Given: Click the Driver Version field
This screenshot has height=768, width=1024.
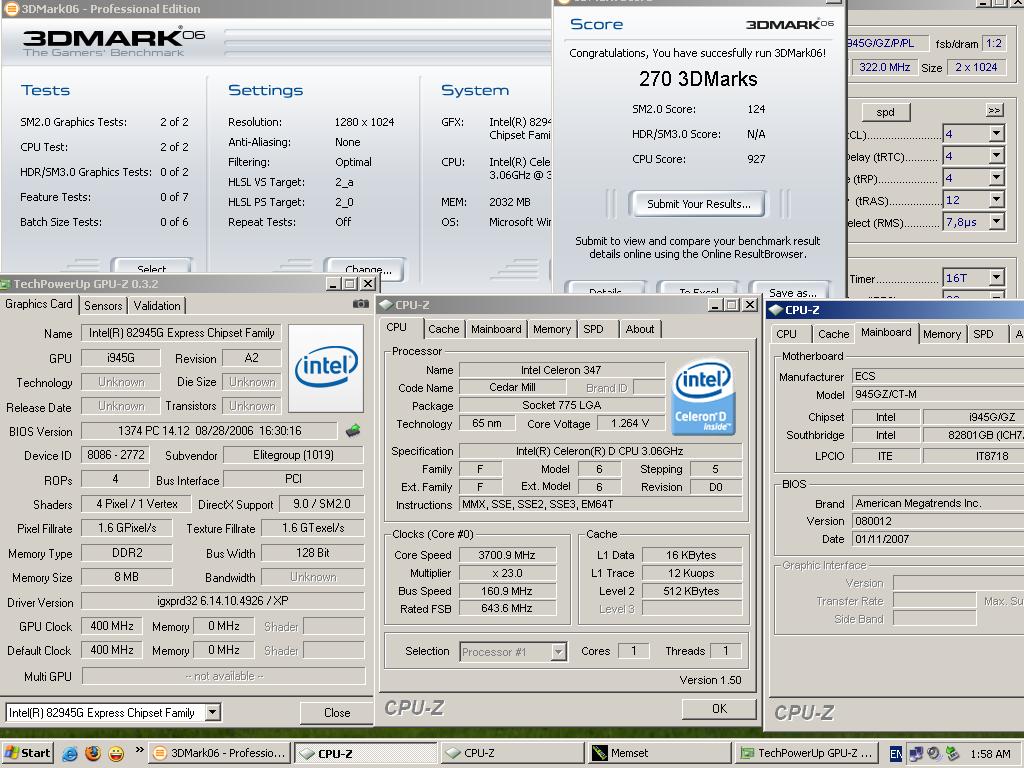Looking at the screenshot, I should [223, 601].
